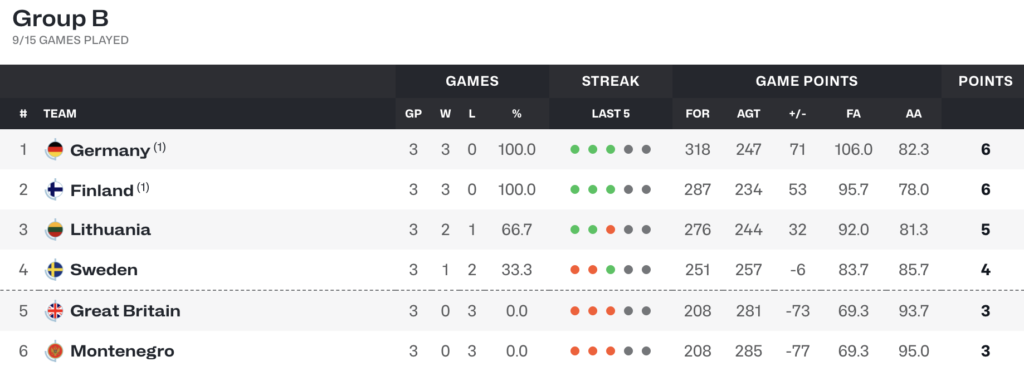
Task: Click Lithuania's red loss streak dot
Action: pos(611,230)
